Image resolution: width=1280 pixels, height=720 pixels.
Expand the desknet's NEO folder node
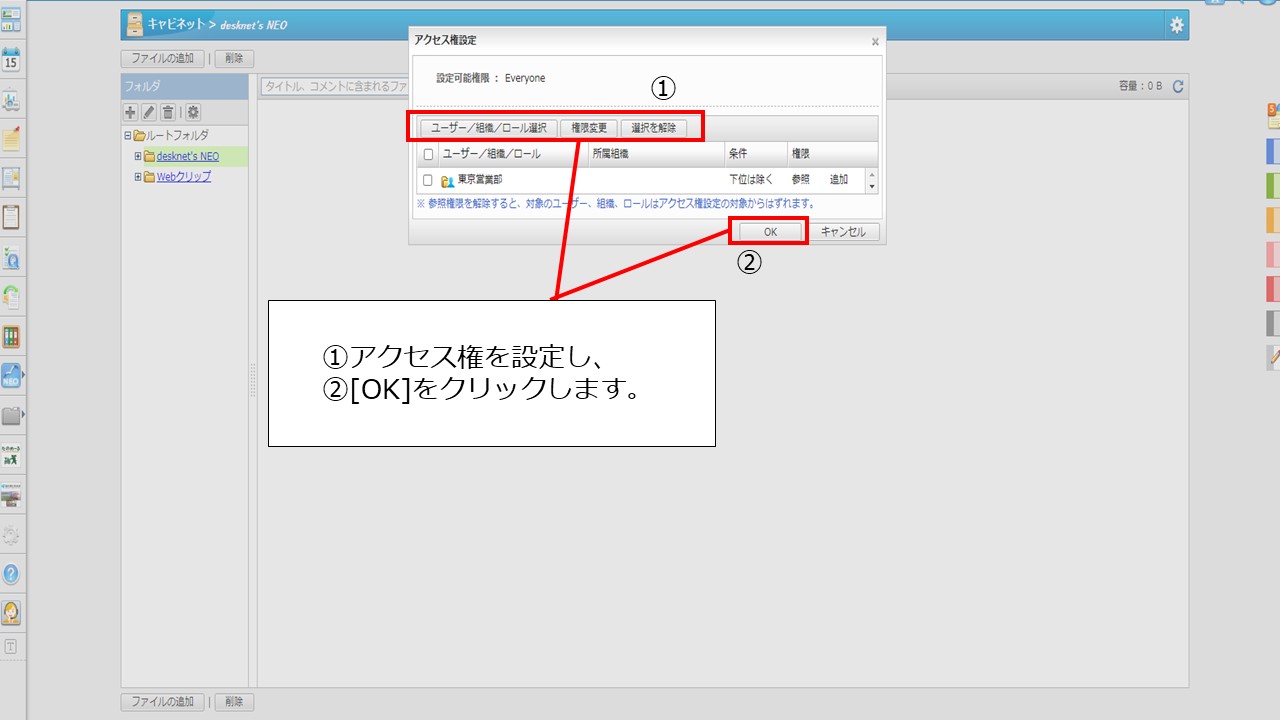138,156
